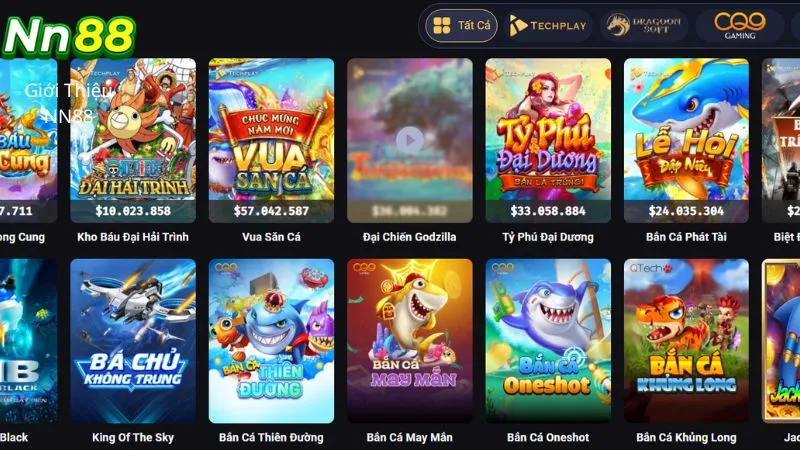Image resolution: width=800 pixels, height=450 pixels.
Task: Select the Tất Cả grid icon tab
Action: coord(461,26)
